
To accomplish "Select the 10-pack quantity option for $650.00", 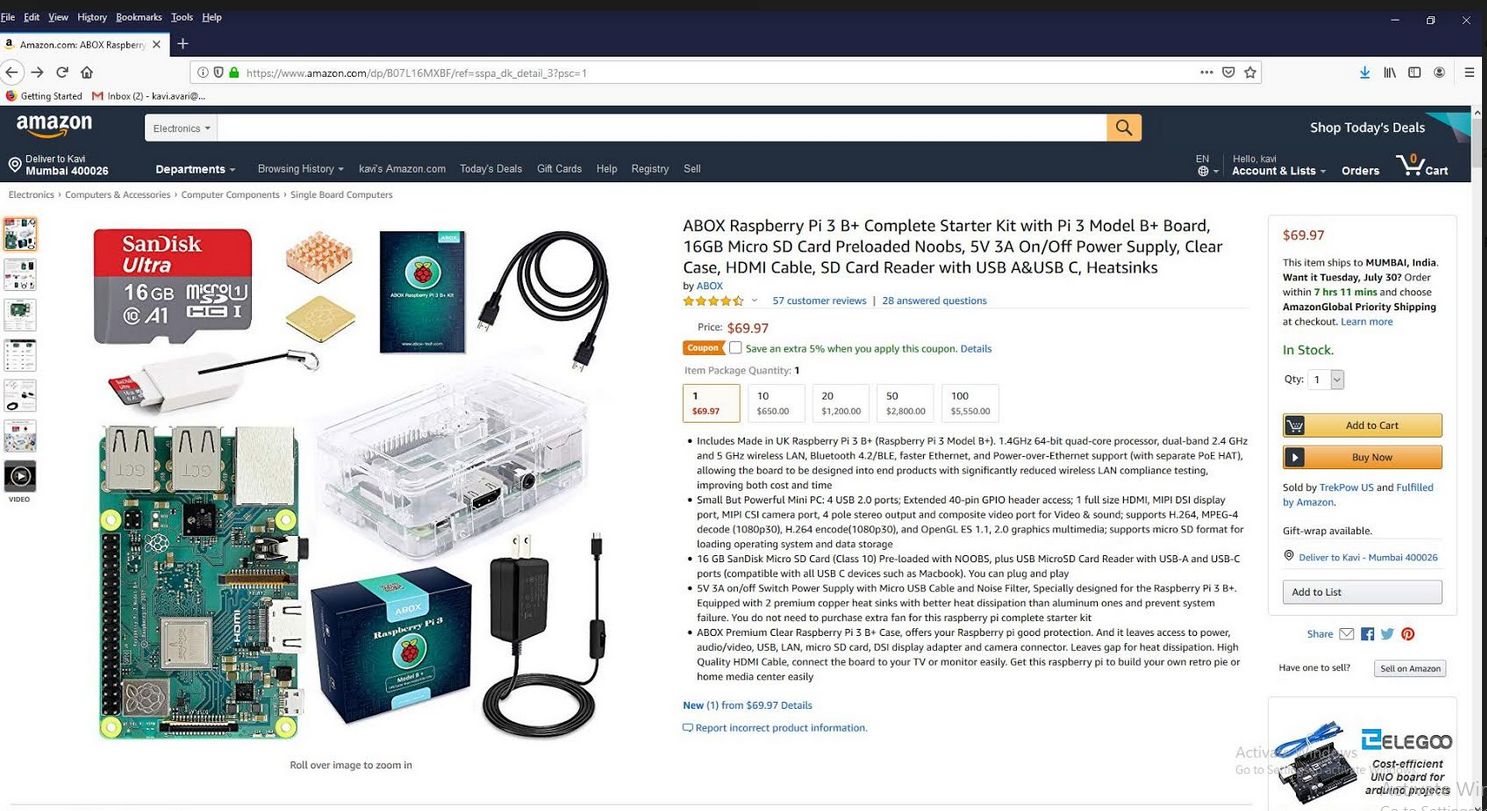I will (776, 403).
